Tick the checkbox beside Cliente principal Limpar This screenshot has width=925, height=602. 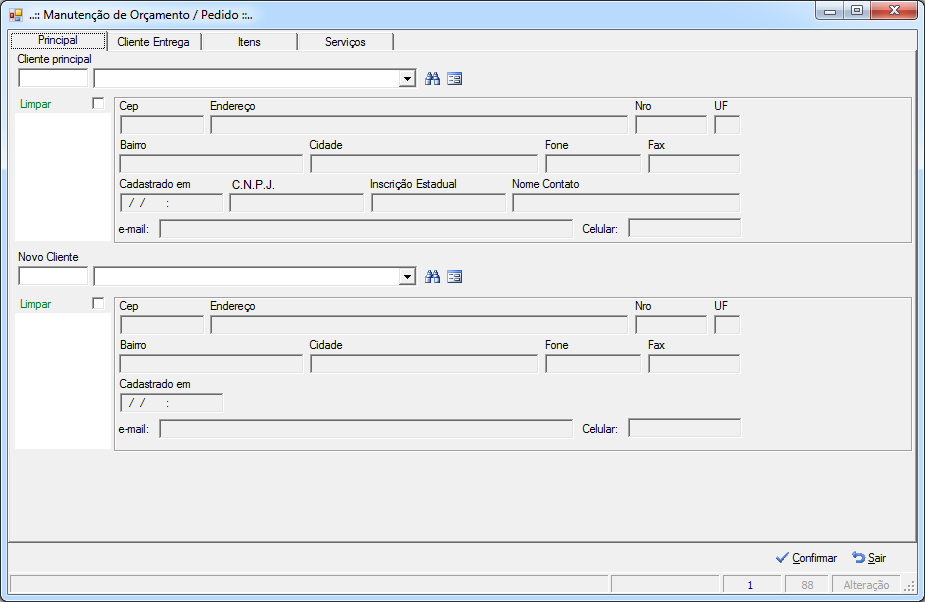pos(98,103)
